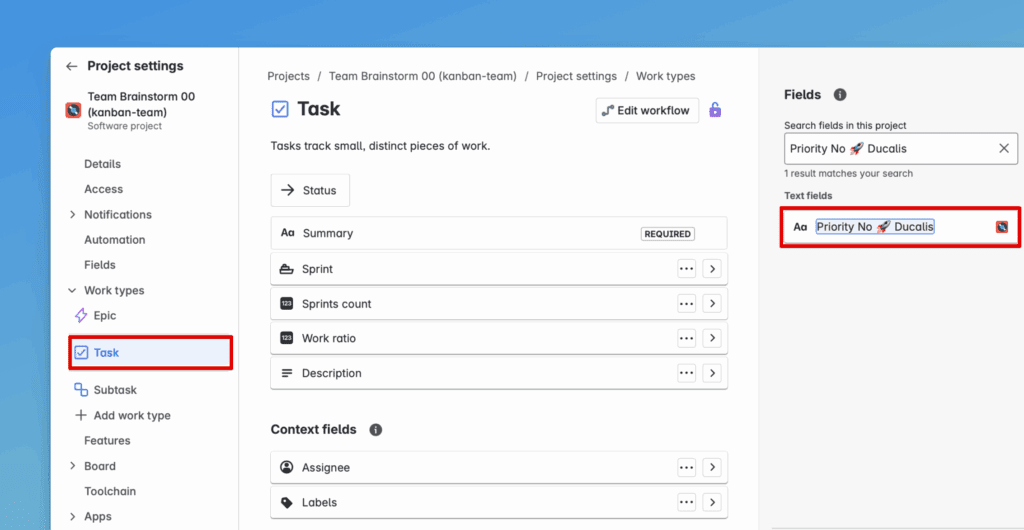The height and width of the screenshot is (530, 1024).
Task: Click the info icon beside Context fields
Action: (x=376, y=430)
